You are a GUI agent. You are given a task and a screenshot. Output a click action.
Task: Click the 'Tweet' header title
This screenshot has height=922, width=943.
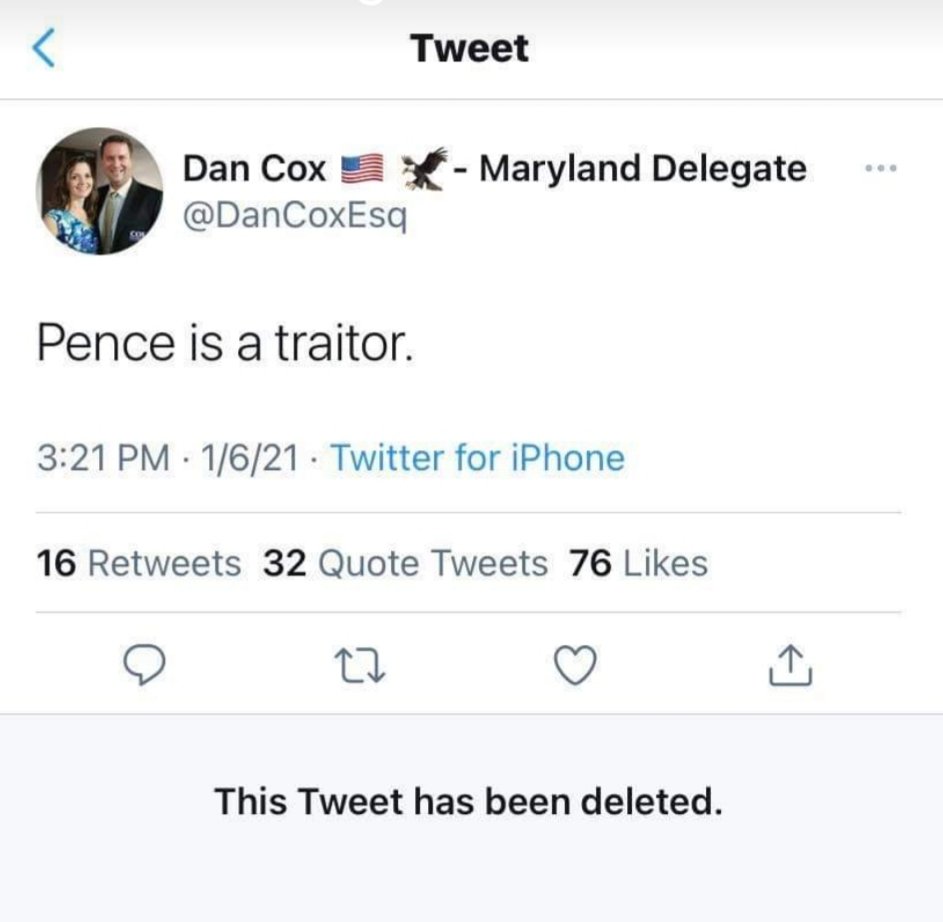pyautogui.click(x=470, y=49)
